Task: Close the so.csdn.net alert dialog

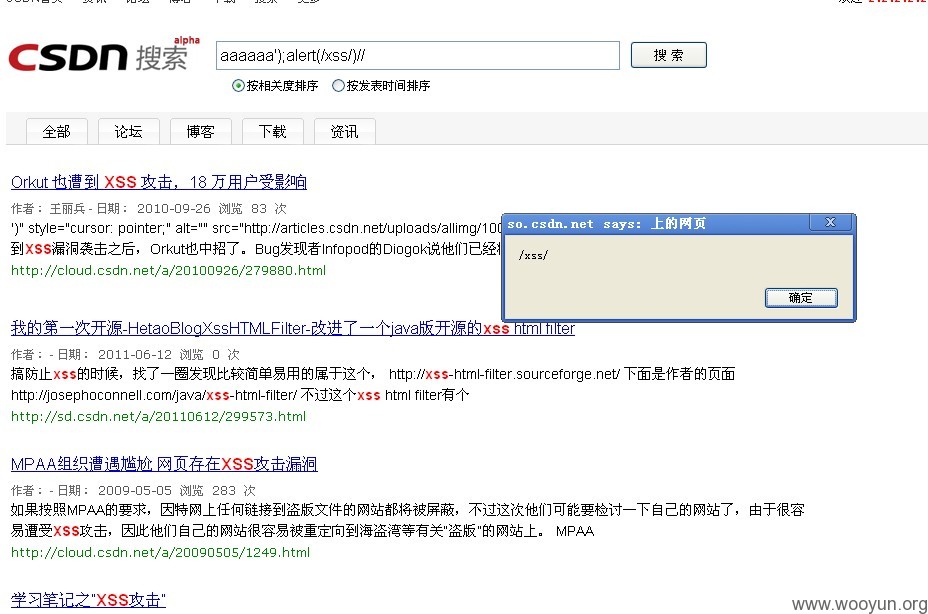Action: coord(830,223)
